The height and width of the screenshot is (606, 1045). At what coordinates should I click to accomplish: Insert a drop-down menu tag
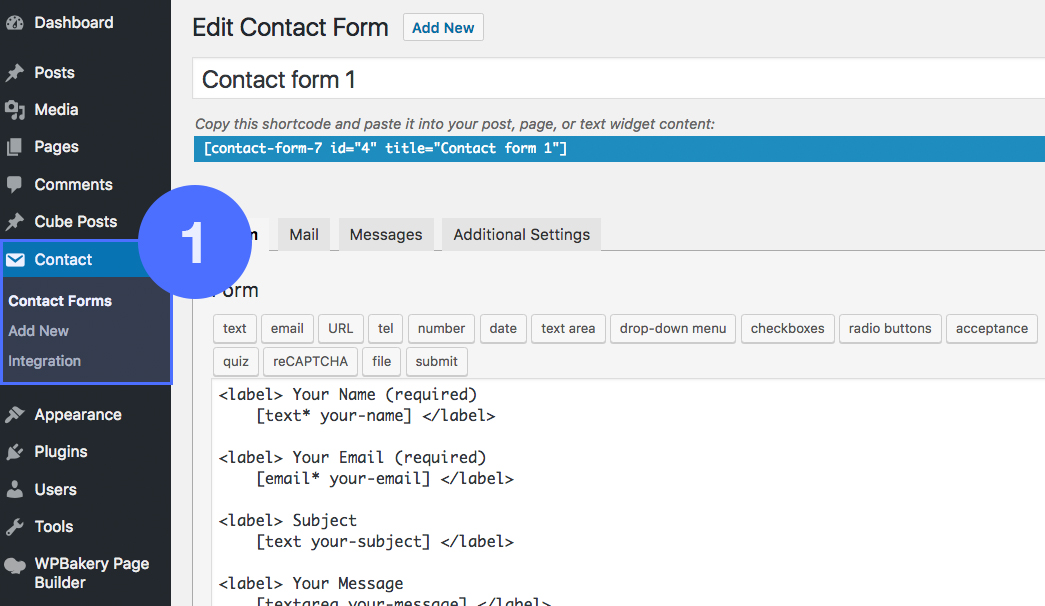point(673,329)
